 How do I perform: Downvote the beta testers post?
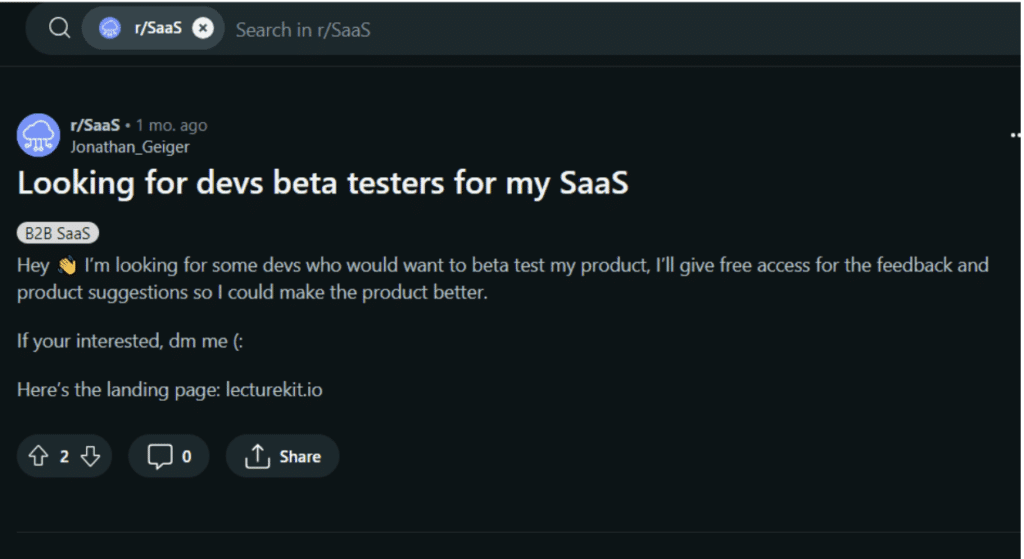[x=90, y=456]
